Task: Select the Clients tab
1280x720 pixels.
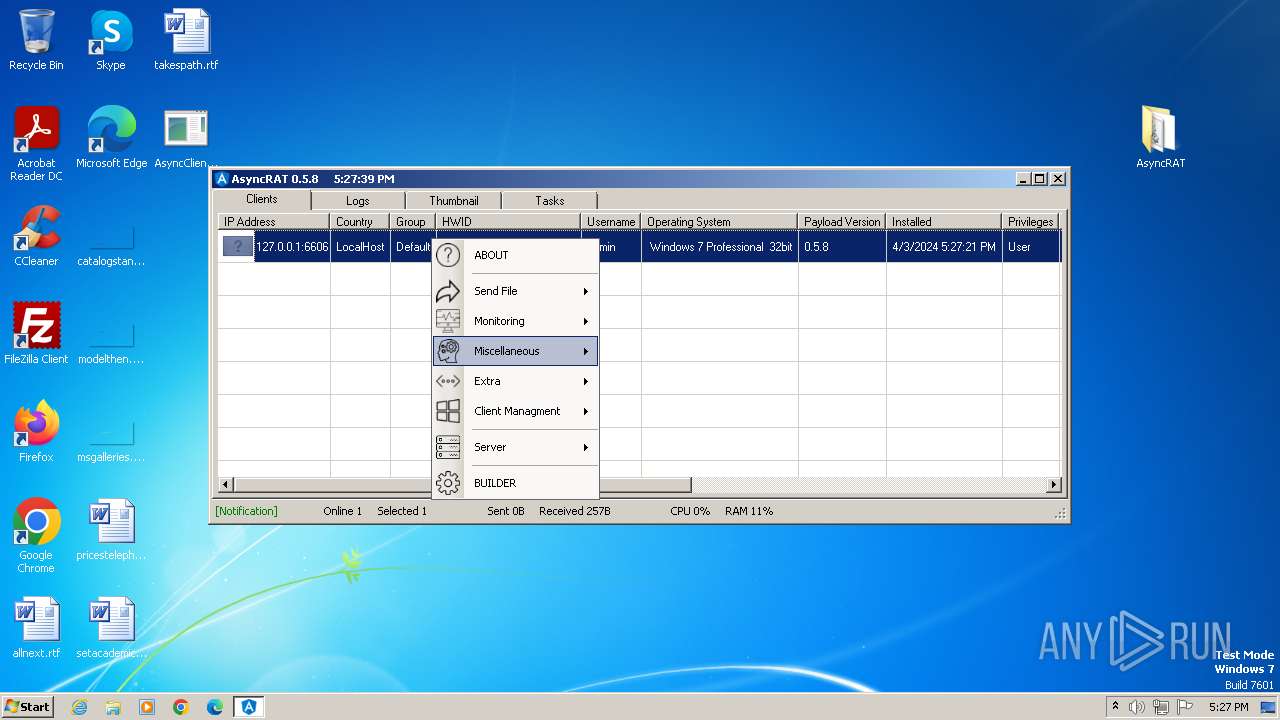Action: click(262, 199)
